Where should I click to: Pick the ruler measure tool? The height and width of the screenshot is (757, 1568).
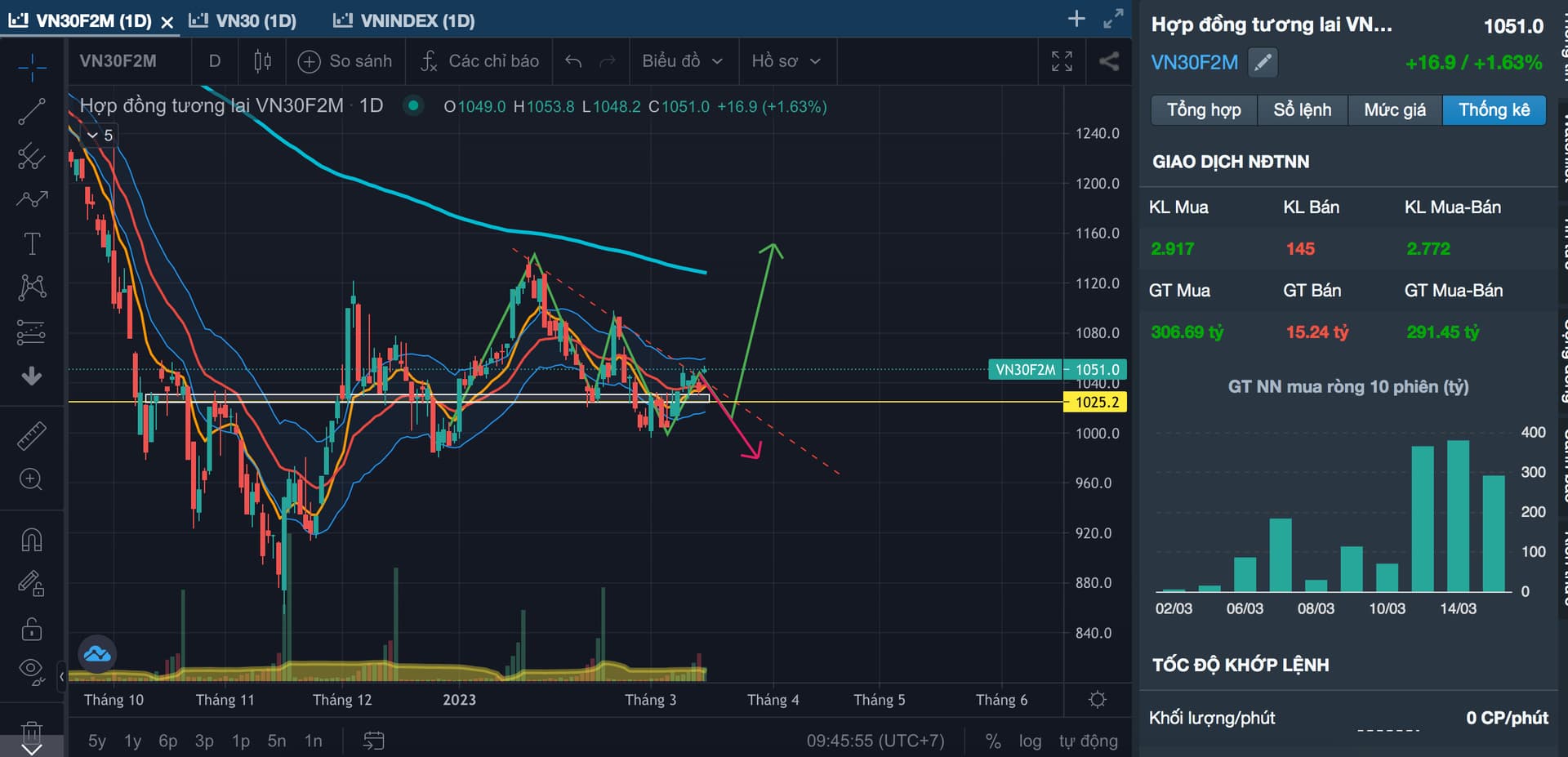click(x=32, y=436)
